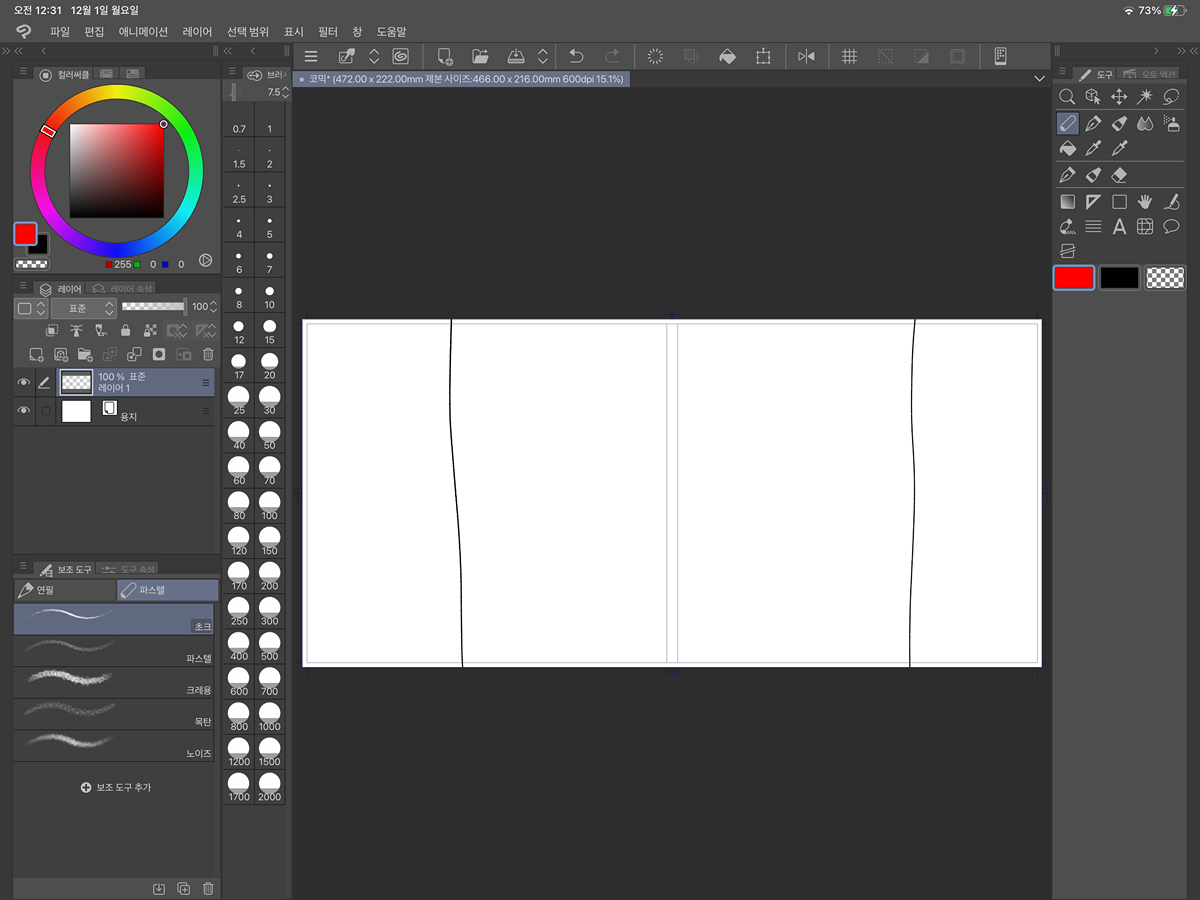The height and width of the screenshot is (900, 1200).
Task: Create a new raster layer
Action: tap(36, 354)
